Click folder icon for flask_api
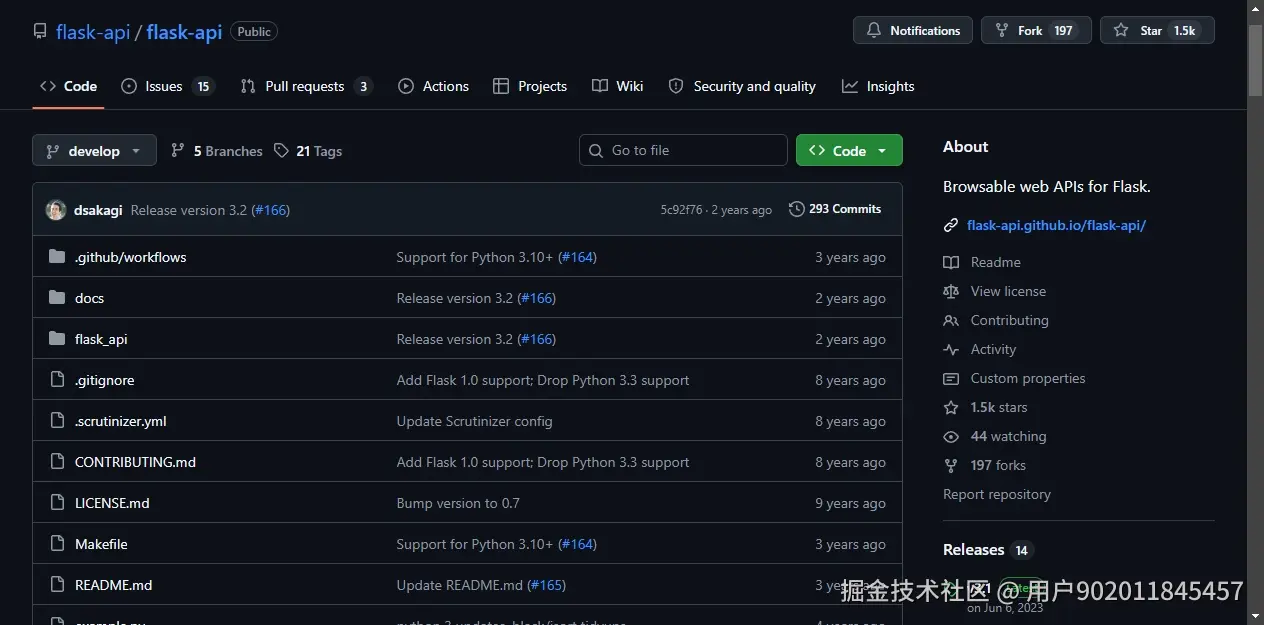Viewport: 1264px width, 625px height. tap(57, 339)
